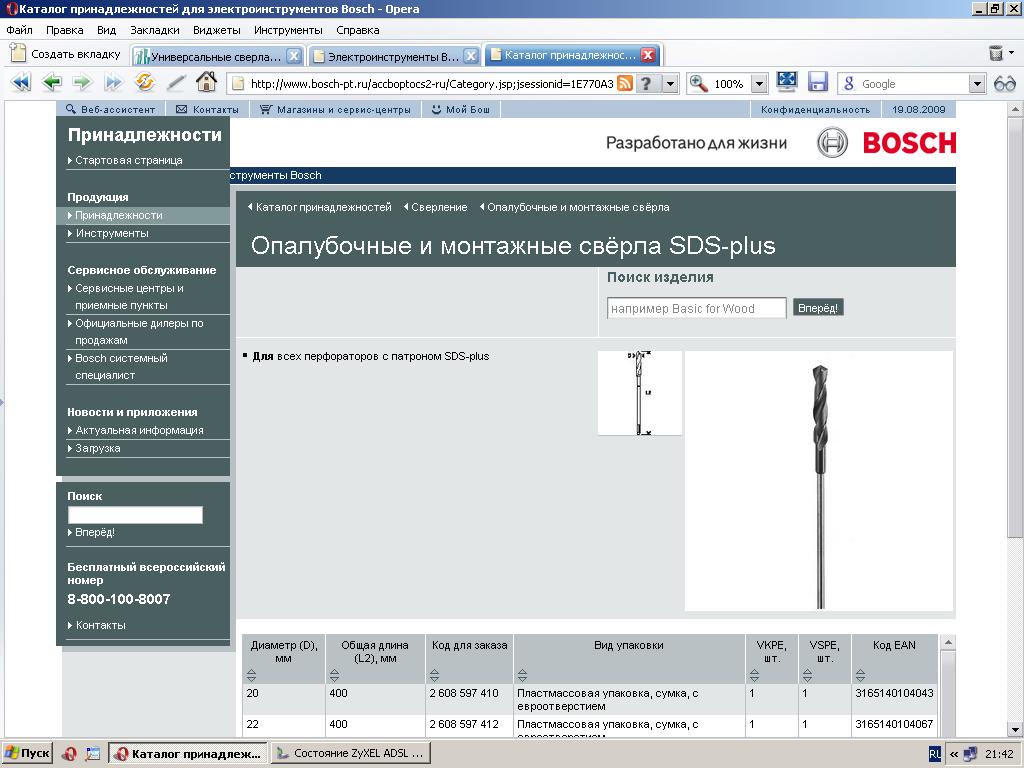Click Стартовая страница in sidebar

tap(129, 160)
